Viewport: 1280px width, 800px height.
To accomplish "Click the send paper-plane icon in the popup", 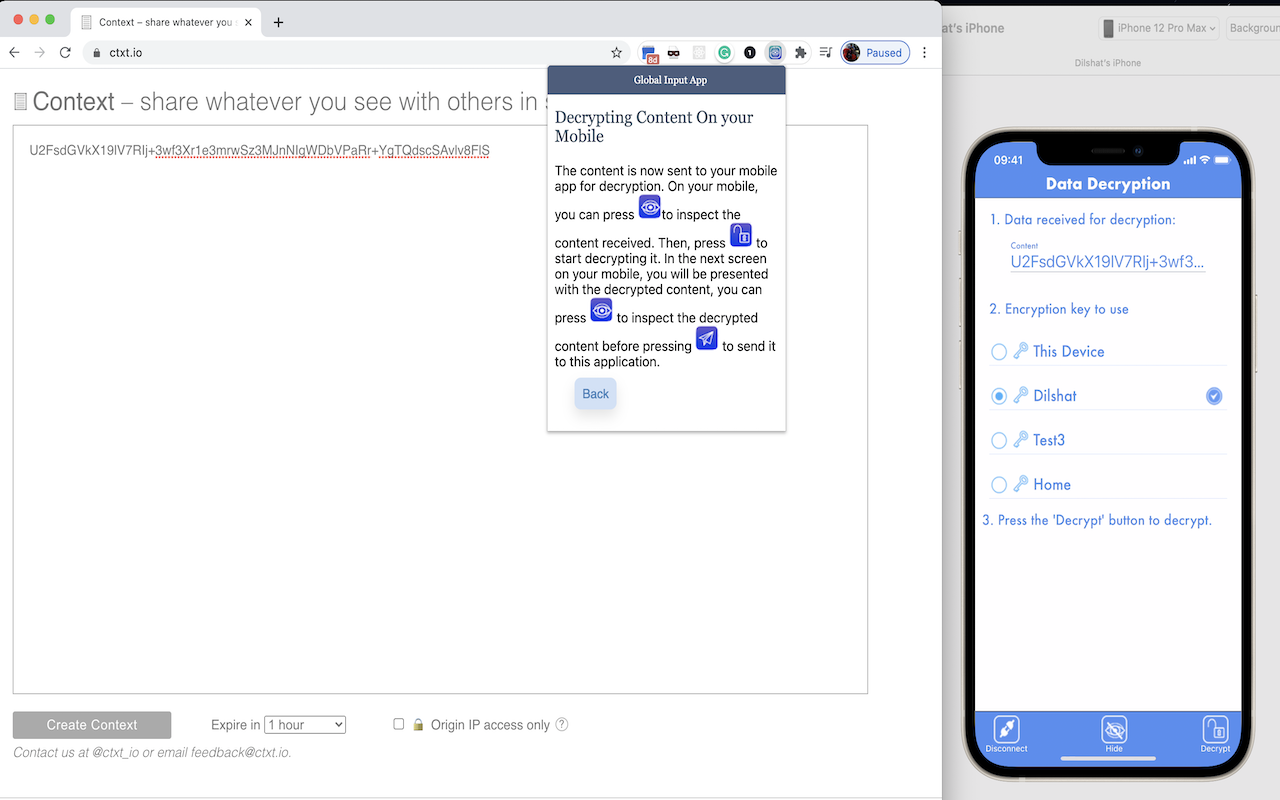I will click(x=707, y=339).
